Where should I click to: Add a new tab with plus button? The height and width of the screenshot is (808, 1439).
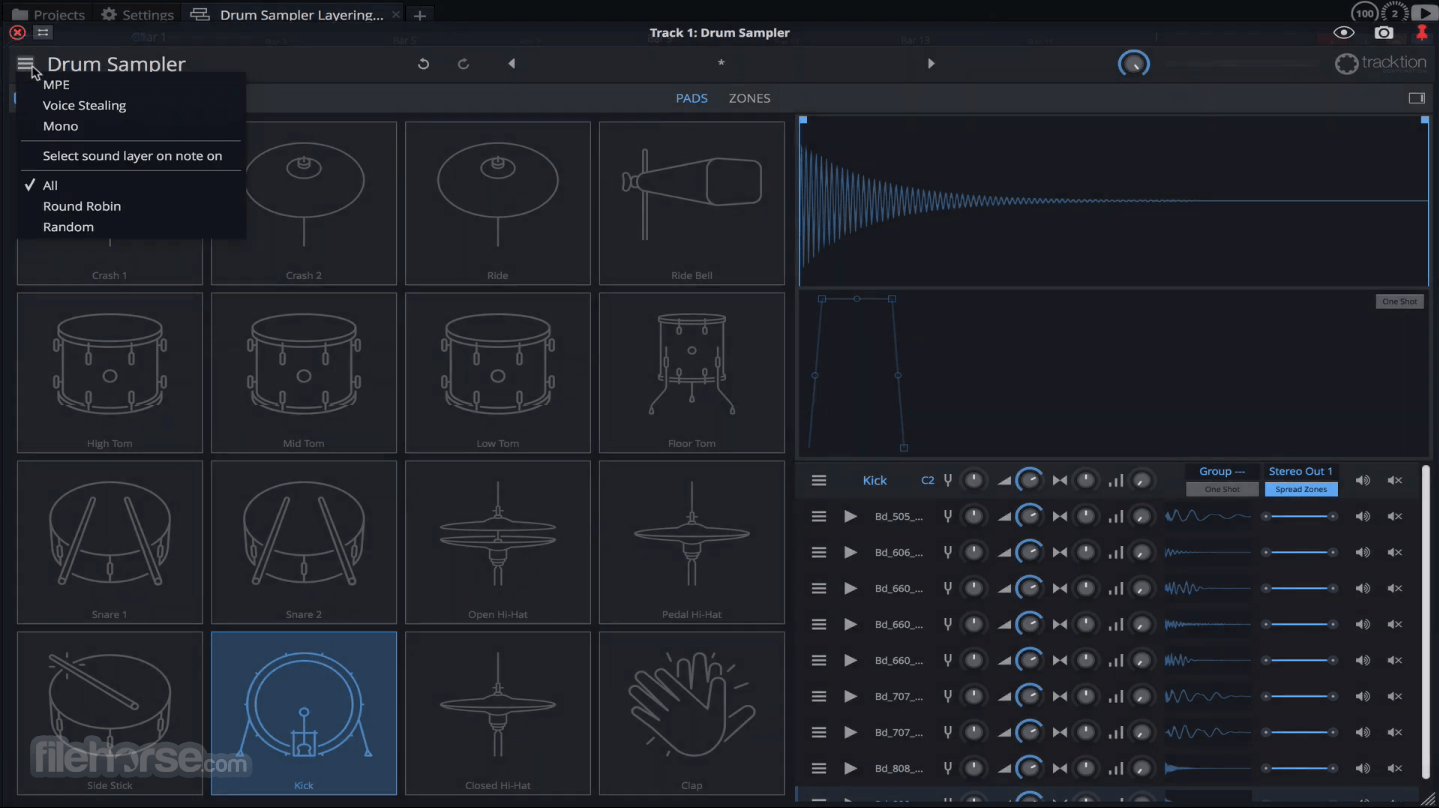click(420, 15)
